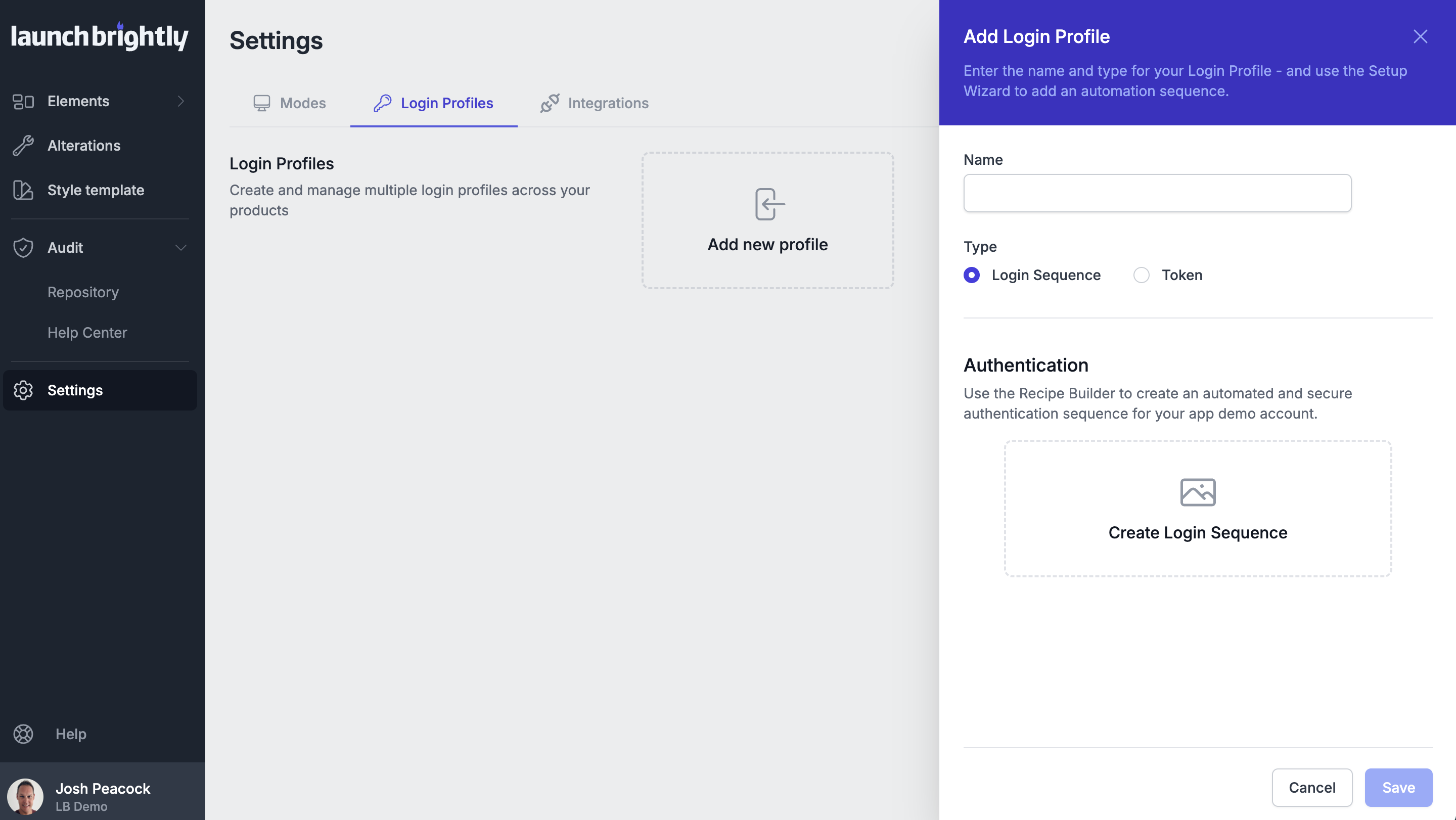The height and width of the screenshot is (820, 1456).
Task: Open Repository under Audit
Action: tap(83, 292)
